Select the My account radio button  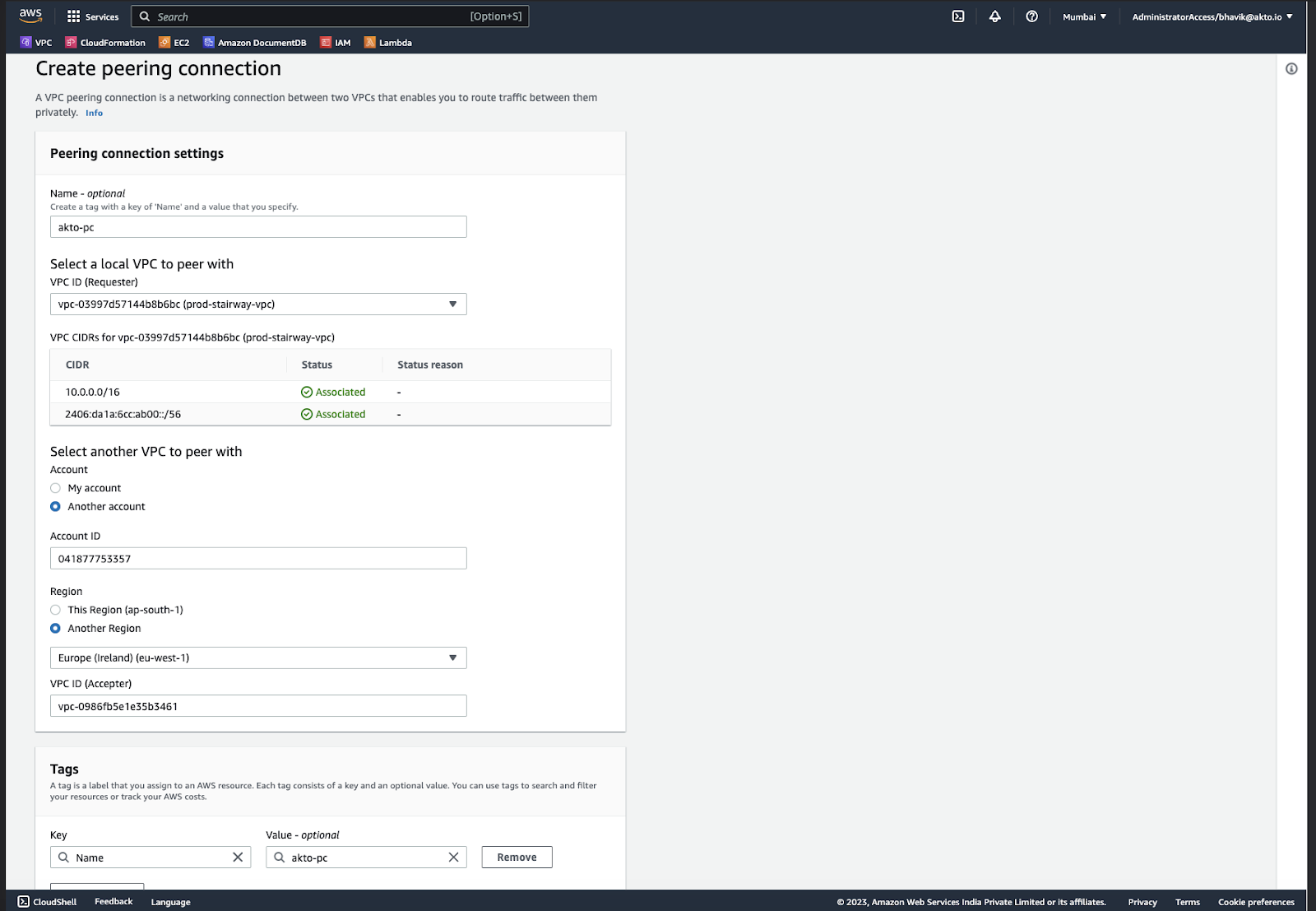tap(56, 488)
